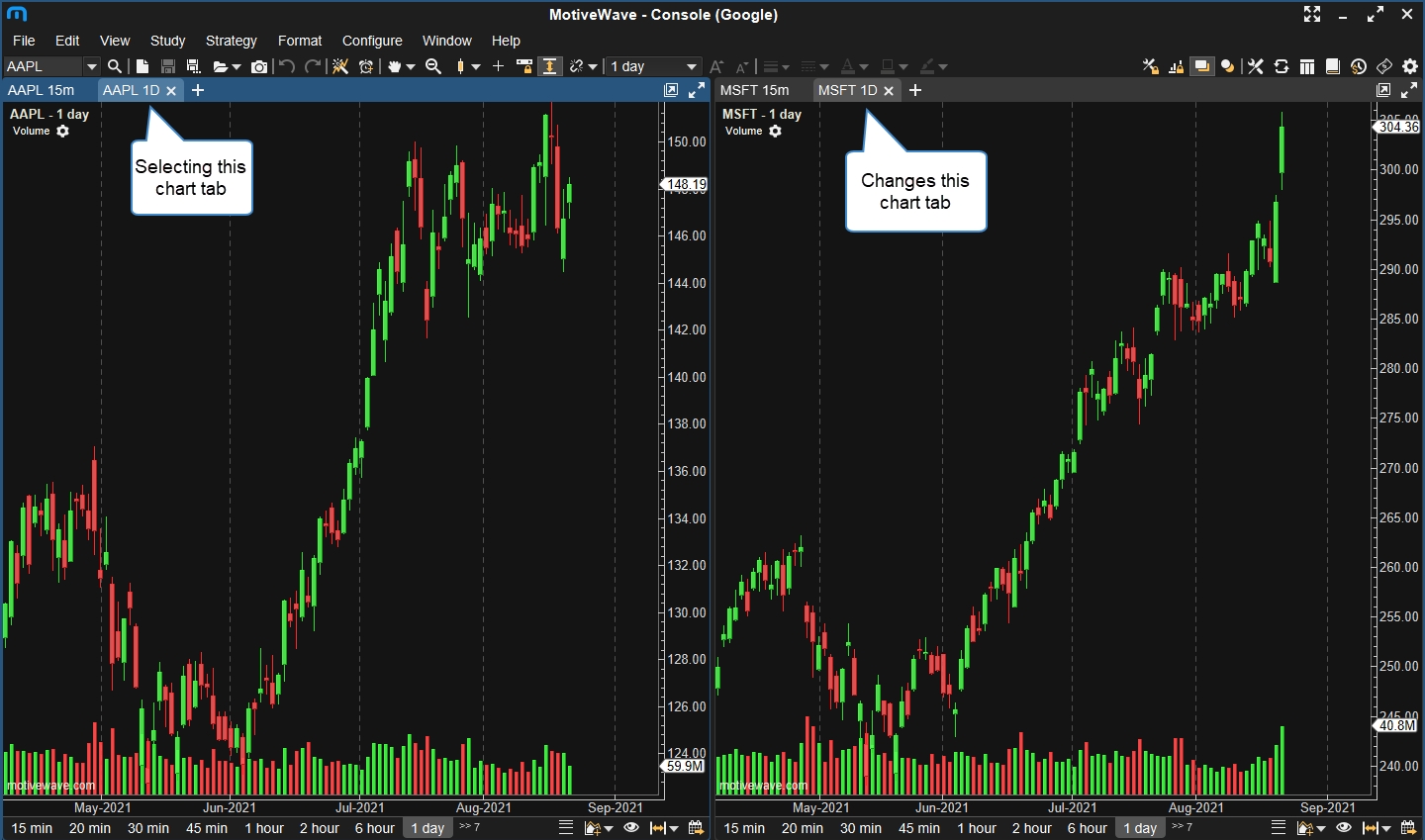The height and width of the screenshot is (840, 1425).
Task: Switch to the MSFT 15m chart tab
Action: pyautogui.click(x=755, y=90)
